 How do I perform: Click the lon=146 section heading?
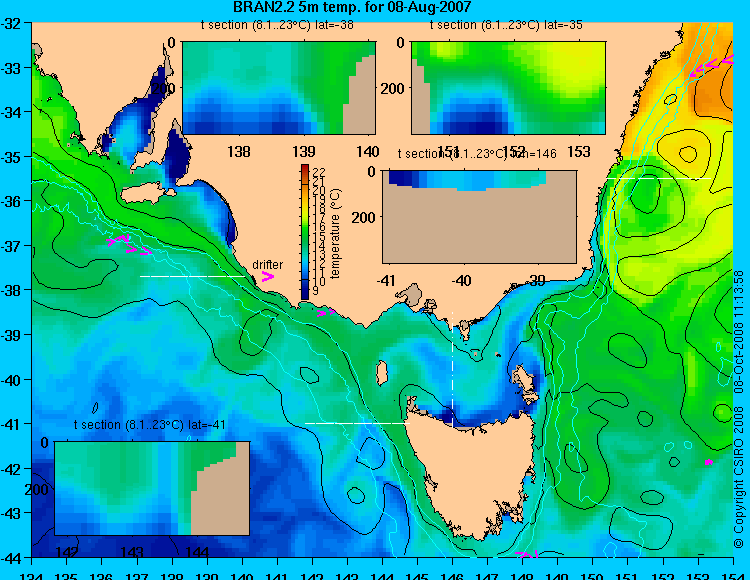coord(477,153)
